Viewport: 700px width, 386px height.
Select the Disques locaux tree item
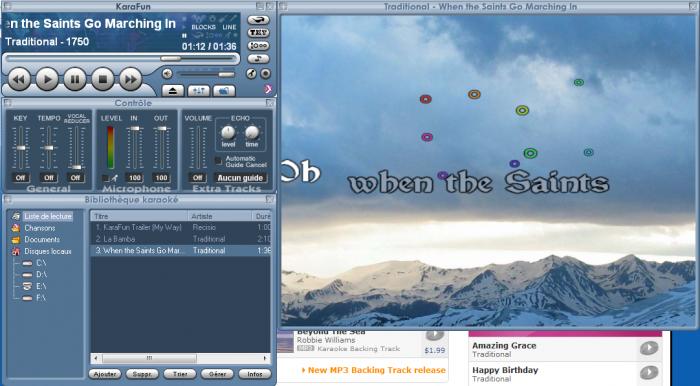[x=48, y=251]
